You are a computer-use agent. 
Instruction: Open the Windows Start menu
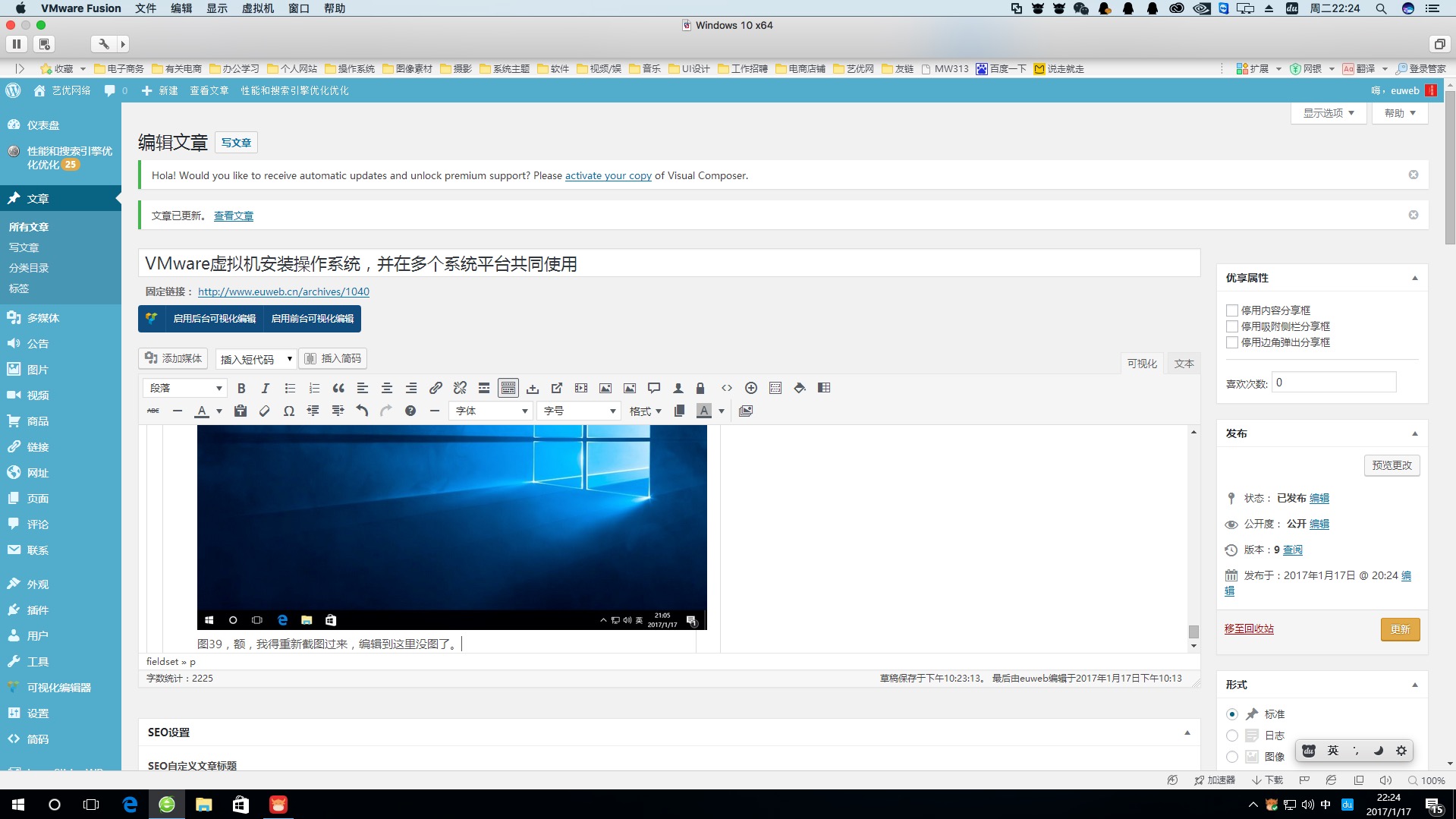pyautogui.click(x=18, y=805)
